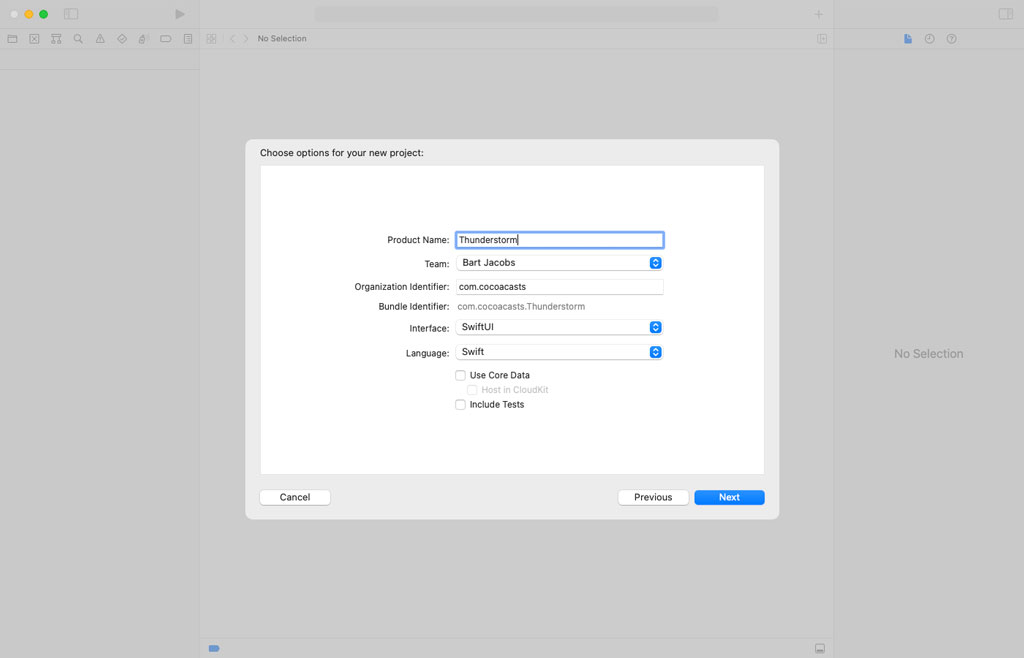The image size is (1024, 658).
Task: Switch to the Find navigator
Action: [x=77, y=38]
